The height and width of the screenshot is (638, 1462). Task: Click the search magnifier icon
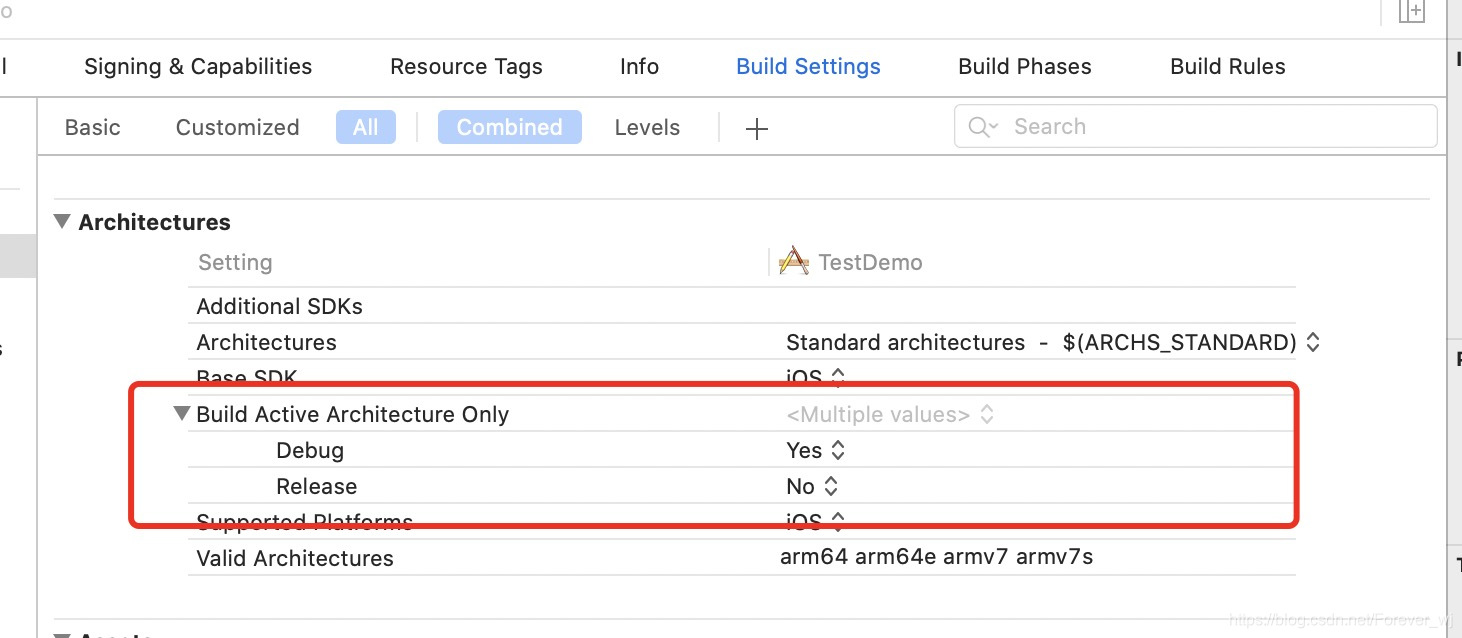(982, 127)
